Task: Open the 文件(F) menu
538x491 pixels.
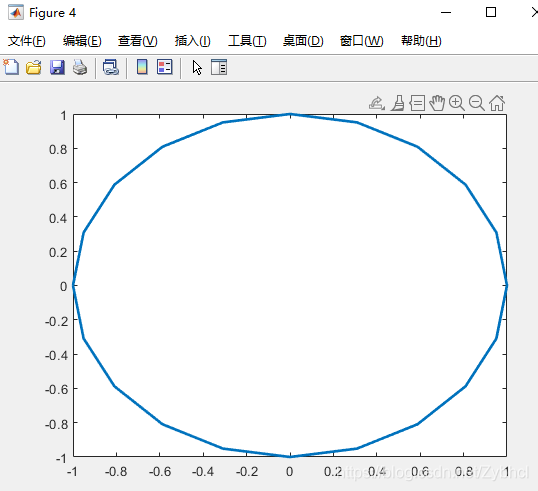Action: click(x=26, y=41)
